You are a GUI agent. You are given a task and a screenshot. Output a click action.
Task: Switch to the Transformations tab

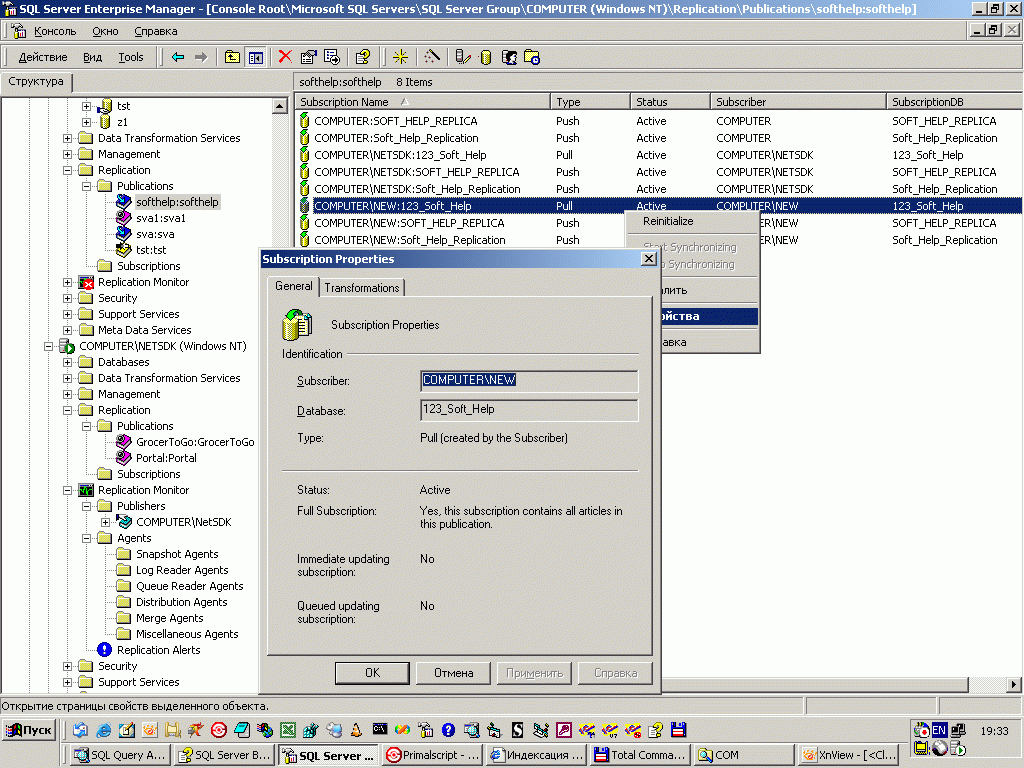362,287
